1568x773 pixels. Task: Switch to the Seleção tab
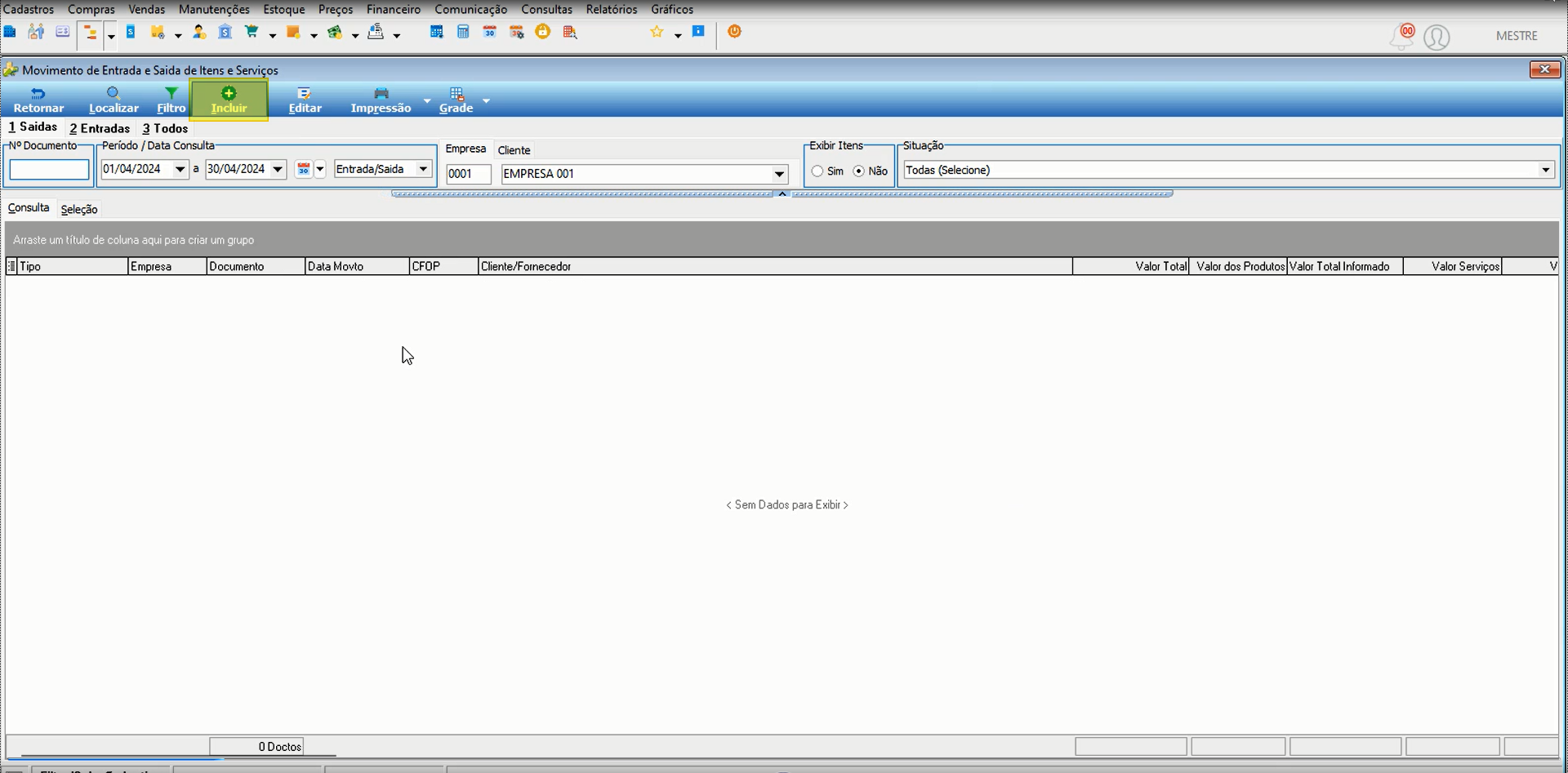[79, 209]
